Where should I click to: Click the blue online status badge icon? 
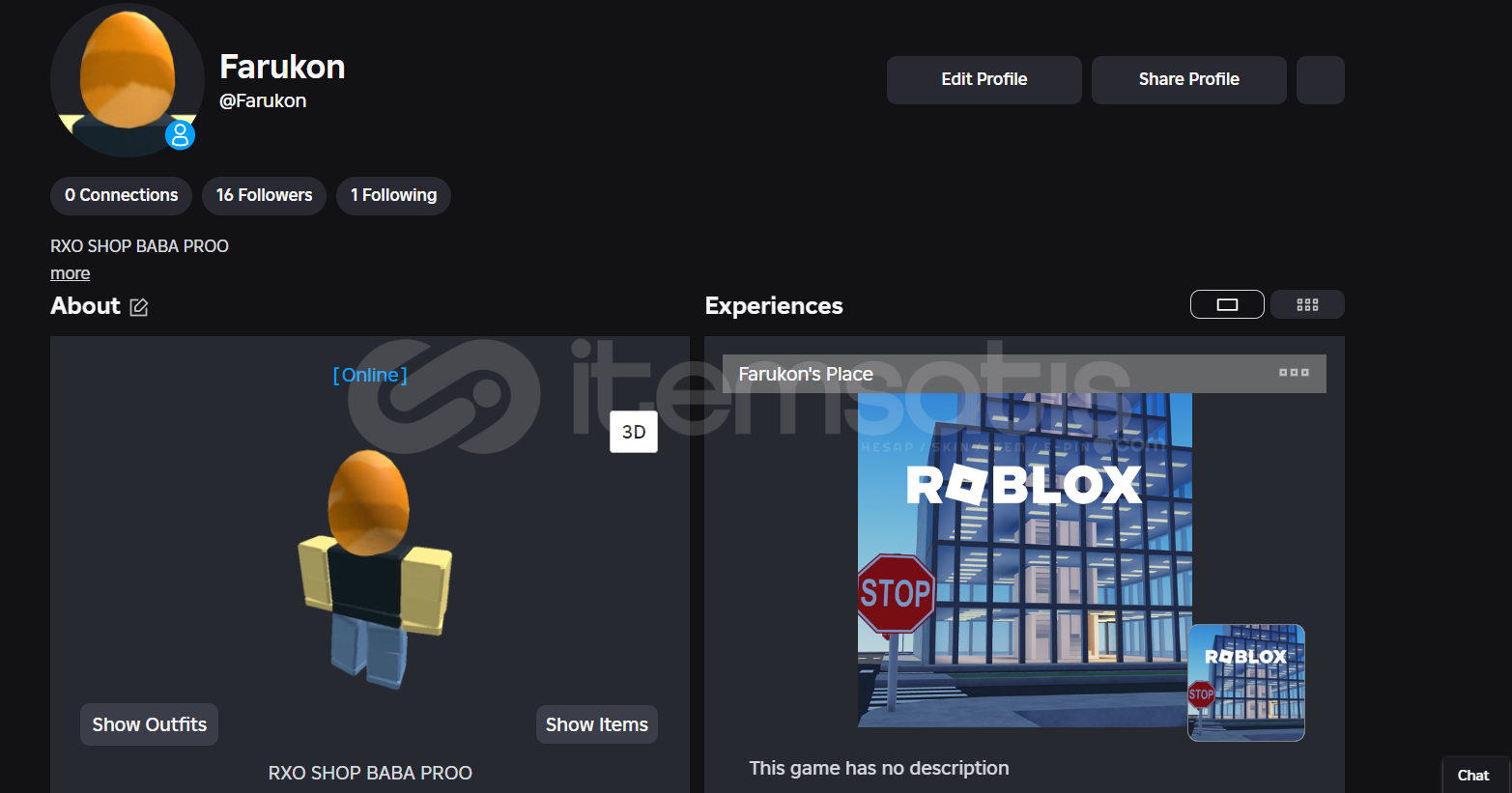pos(180,134)
